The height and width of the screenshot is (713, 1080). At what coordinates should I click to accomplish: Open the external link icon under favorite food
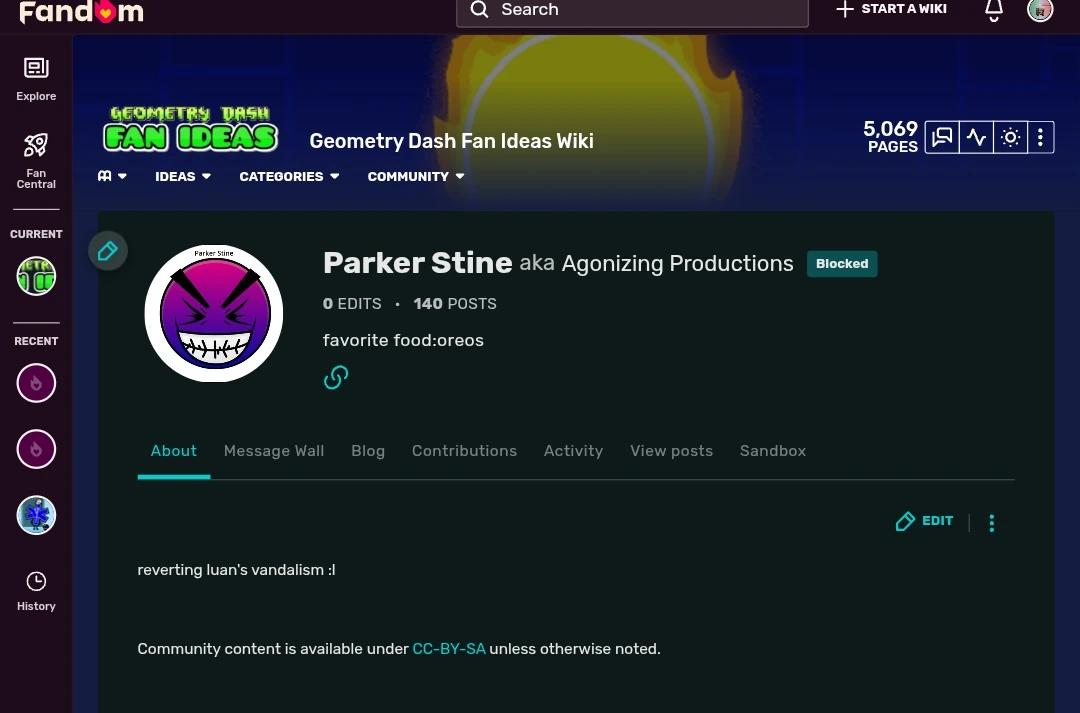(335, 377)
